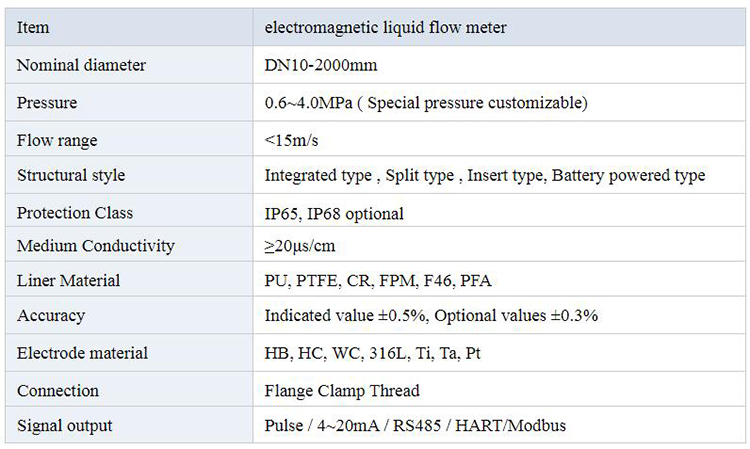This screenshot has width=750, height=449.
Task: Click the "Protection Class" label
Action: [x=75, y=213]
